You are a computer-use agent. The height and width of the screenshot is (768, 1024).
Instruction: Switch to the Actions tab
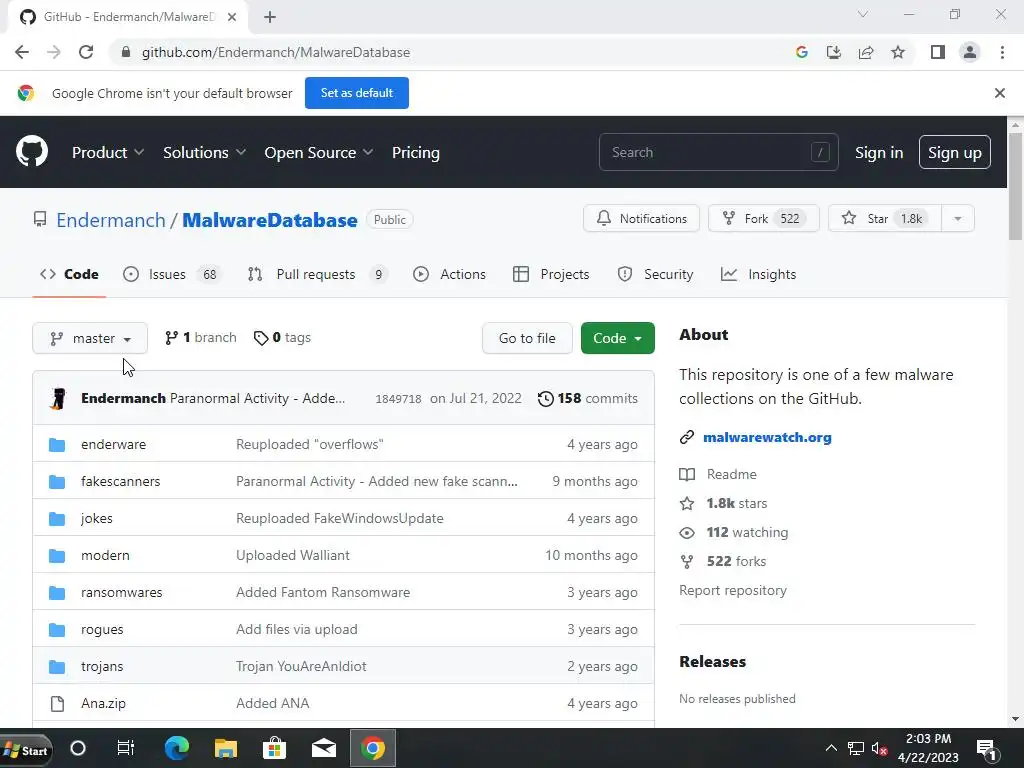449,274
